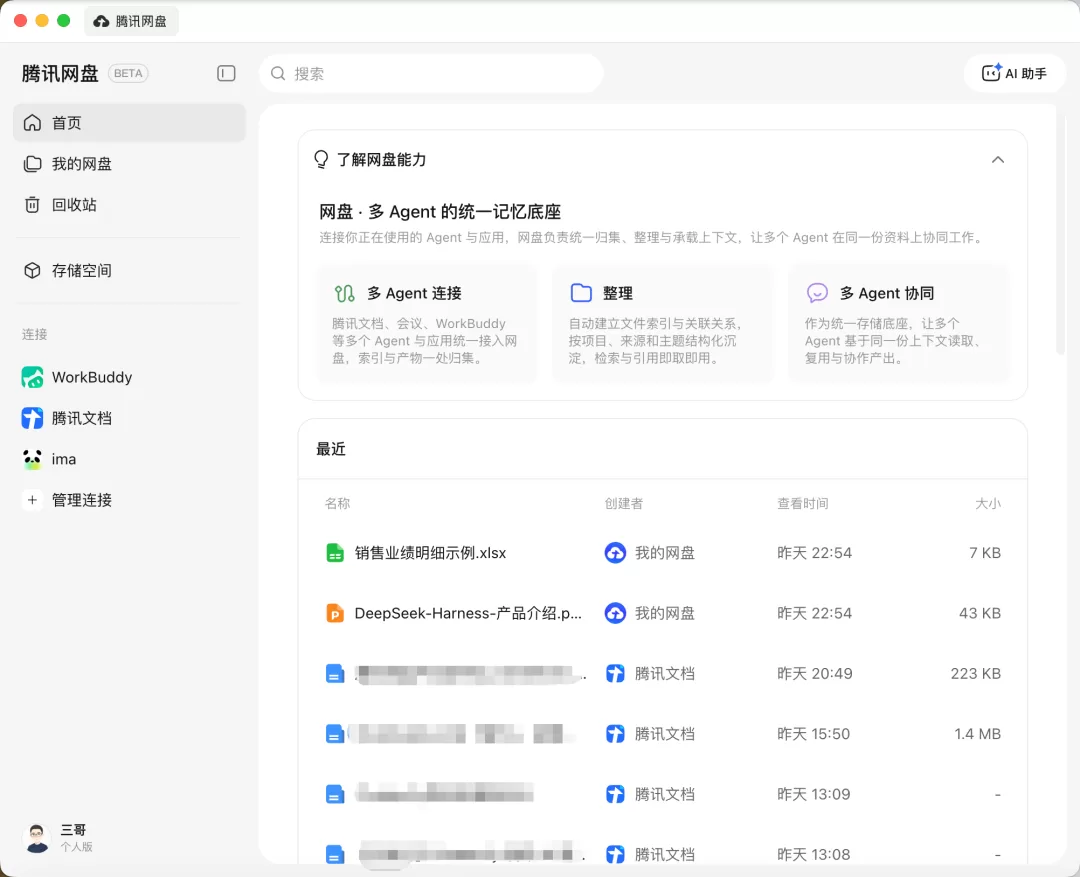Click the search magnifier icon

pyautogui.click(x=278, y=73)
